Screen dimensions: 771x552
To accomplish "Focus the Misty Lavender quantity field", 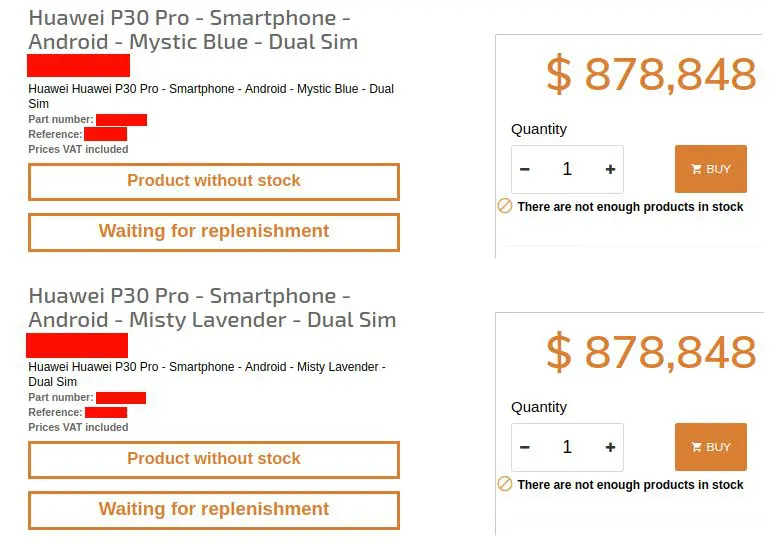I will point(567,448).
